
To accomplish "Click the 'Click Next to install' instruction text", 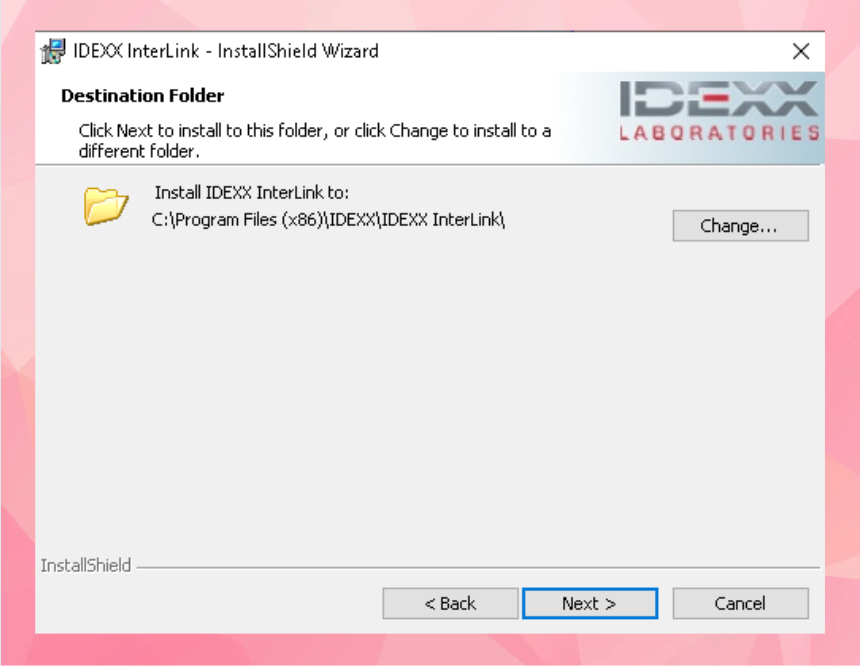I will click(314, 140).
